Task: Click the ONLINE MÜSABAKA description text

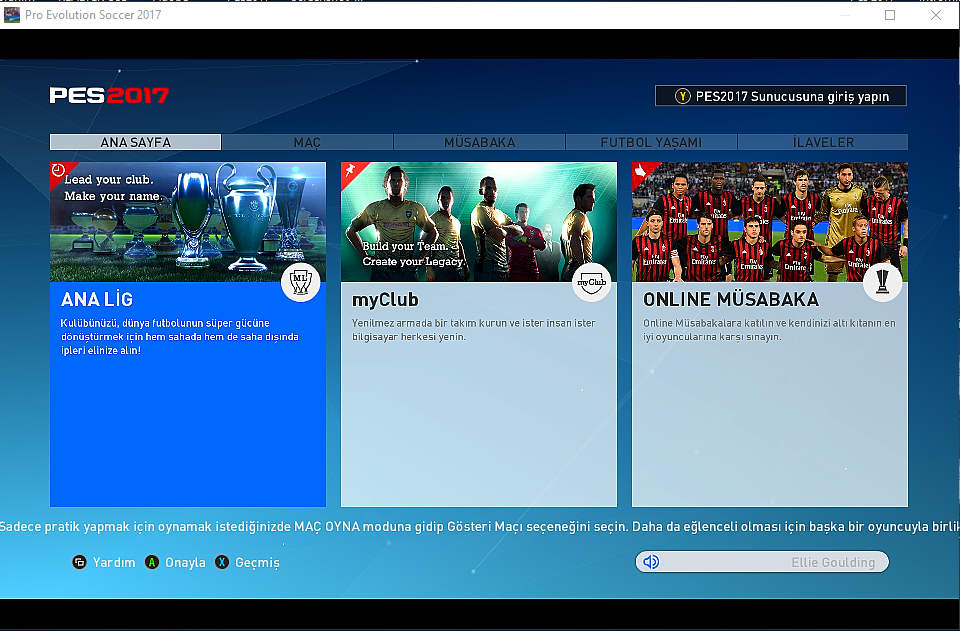Action: 769,330
